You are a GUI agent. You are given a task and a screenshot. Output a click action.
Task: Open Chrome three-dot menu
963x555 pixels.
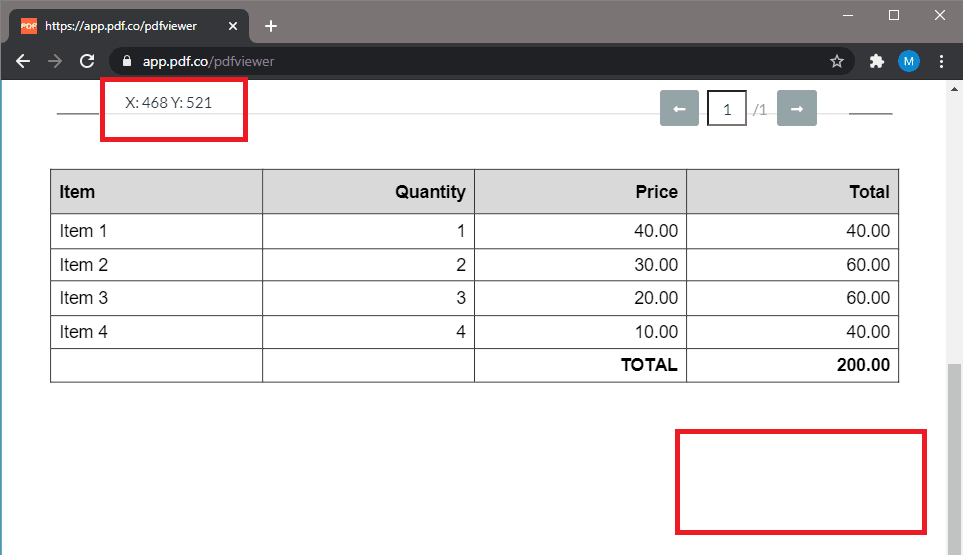pyautogui.click(x=941, y=61)
